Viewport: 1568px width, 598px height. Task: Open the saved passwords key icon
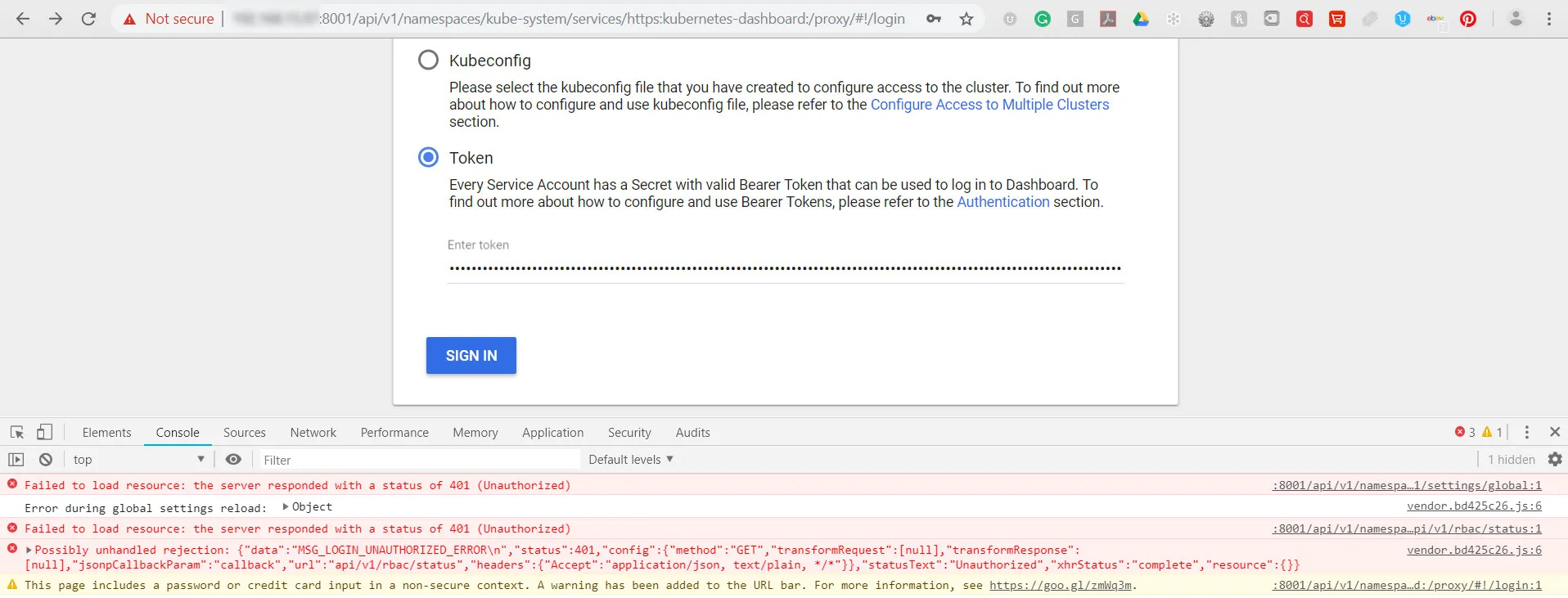pyautogui.click(x=934, y=19)
